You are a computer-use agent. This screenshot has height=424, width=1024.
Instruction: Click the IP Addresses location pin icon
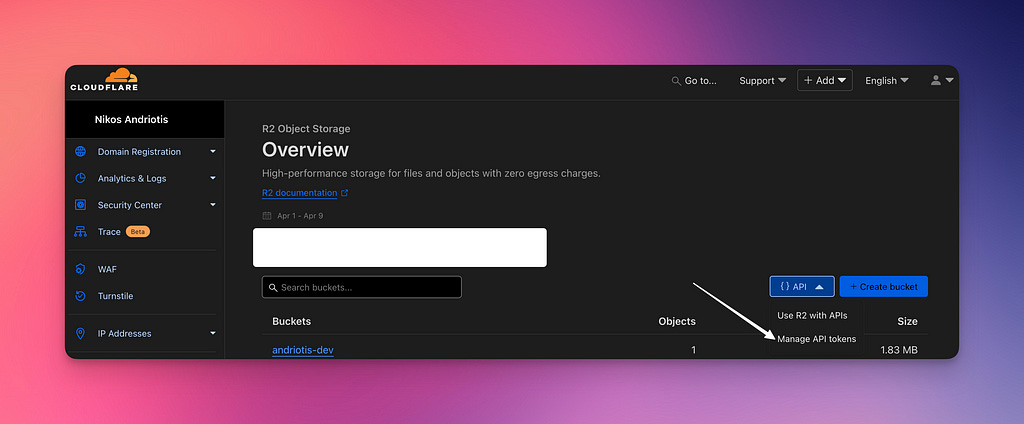pos(80,334)
